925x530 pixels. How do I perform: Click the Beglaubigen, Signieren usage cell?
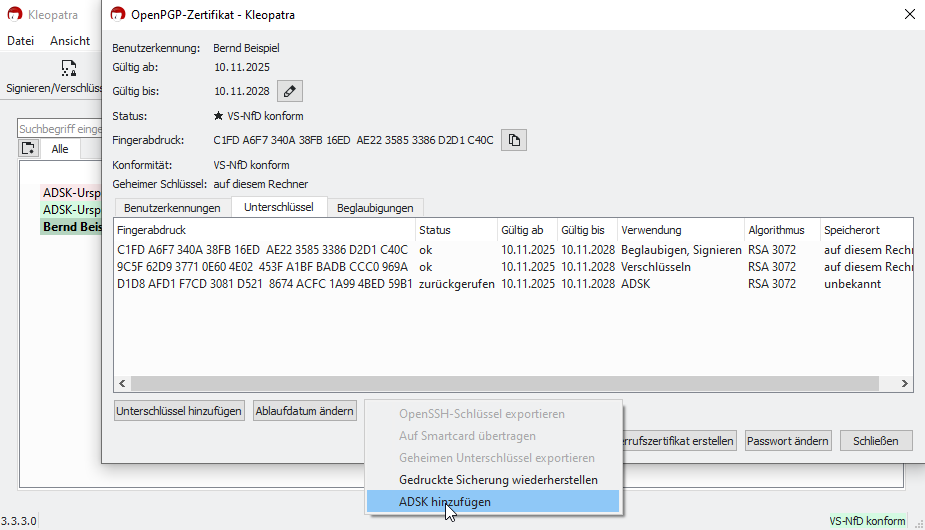[x=681, y=250]
